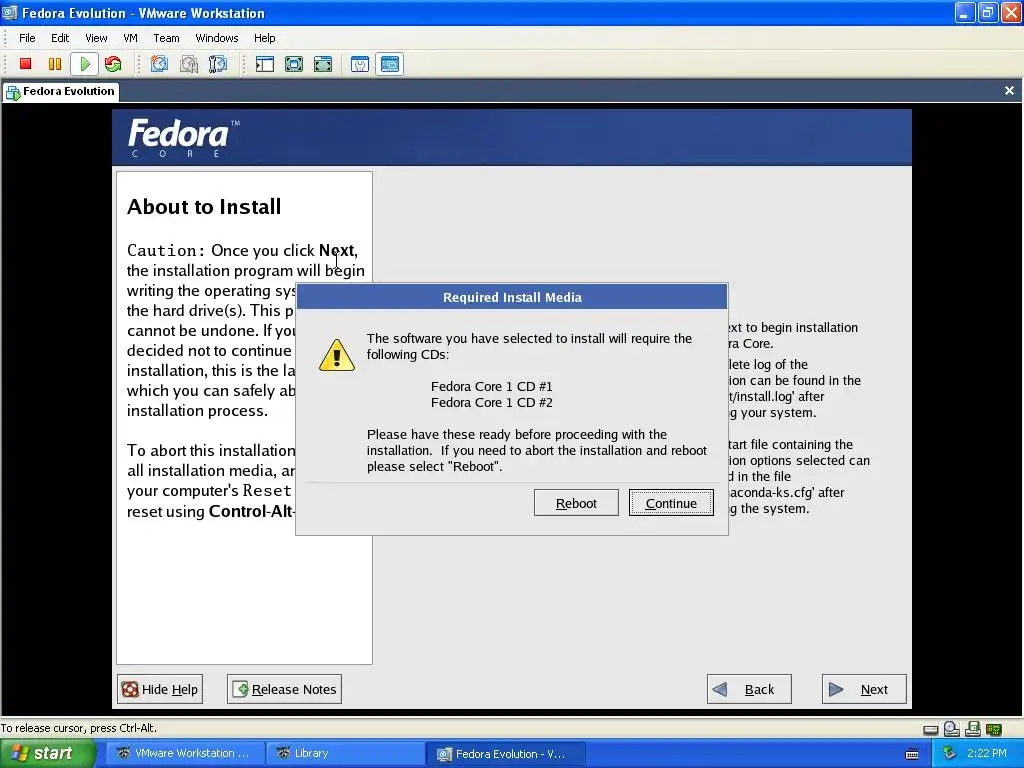Click the keyboard icon in system tray
This screenshot has width=1024, height=768.
pyautogui.click(x=912, y=754)
